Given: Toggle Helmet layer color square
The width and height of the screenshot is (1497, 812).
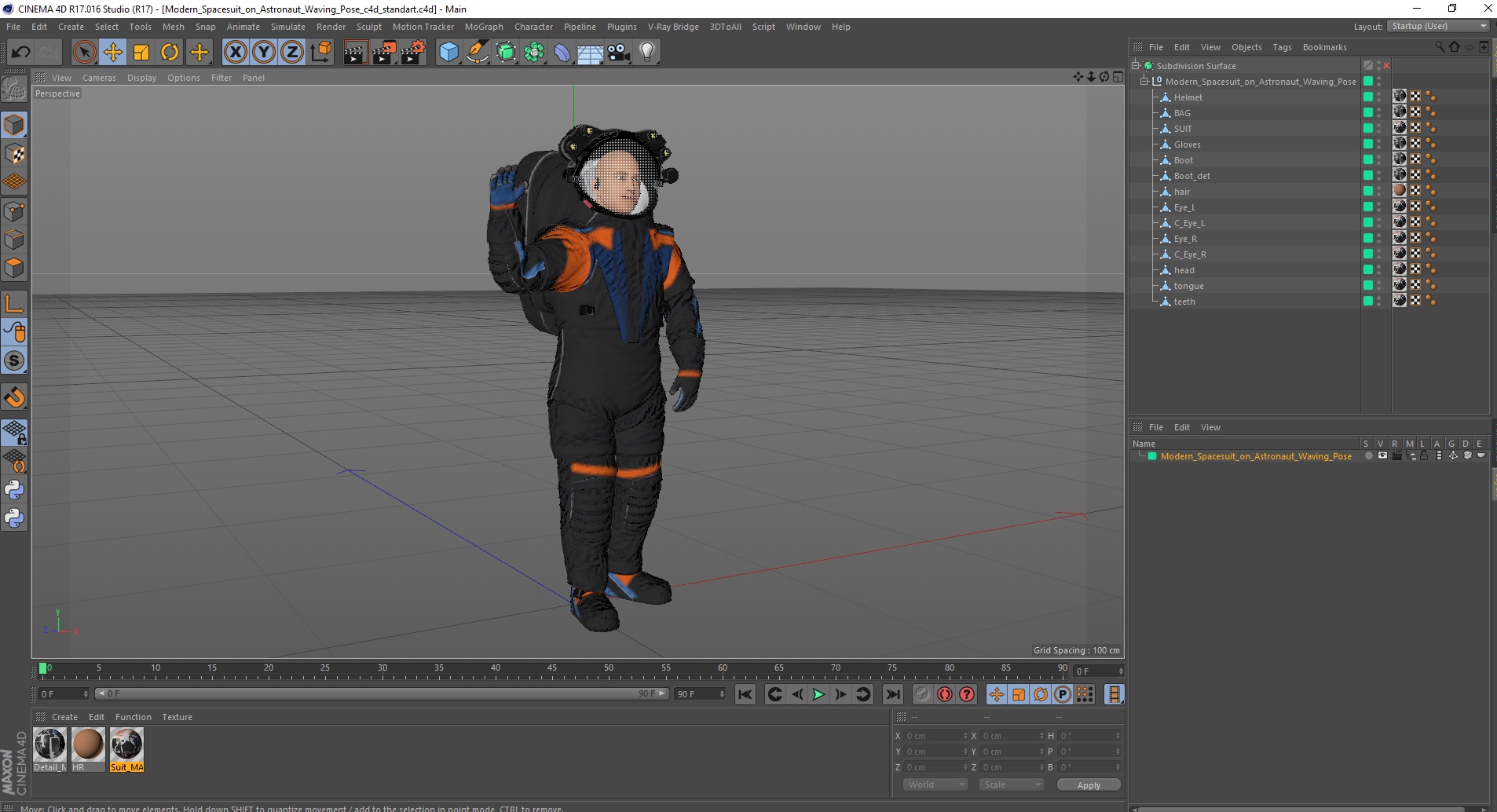Looking at the screenshot, I should click(1367, 97).
